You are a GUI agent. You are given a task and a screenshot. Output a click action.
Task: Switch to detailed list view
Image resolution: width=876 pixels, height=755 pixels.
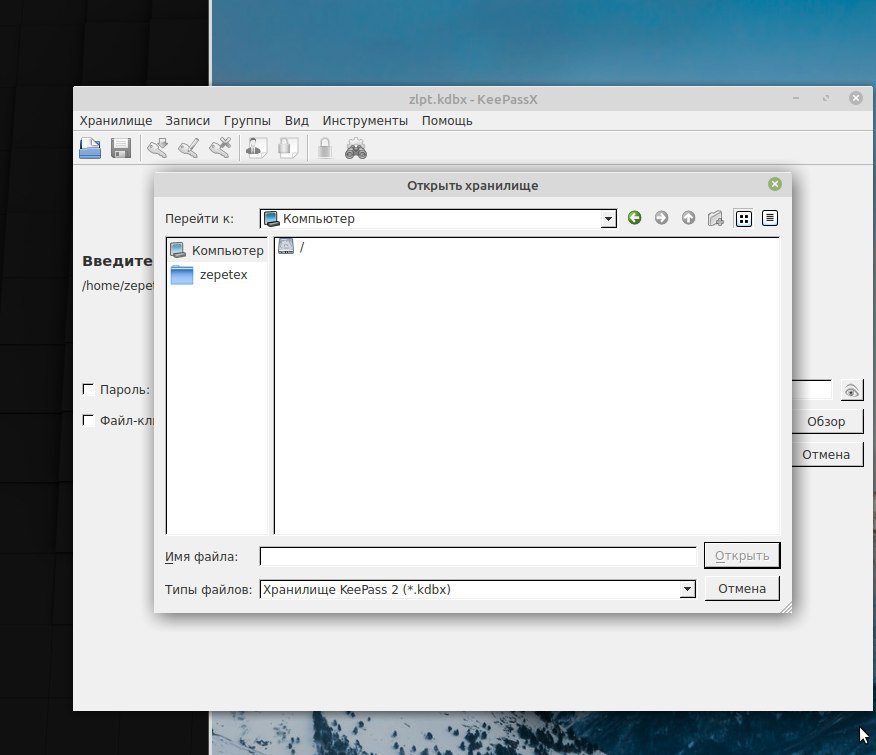(x=770, y=219)
